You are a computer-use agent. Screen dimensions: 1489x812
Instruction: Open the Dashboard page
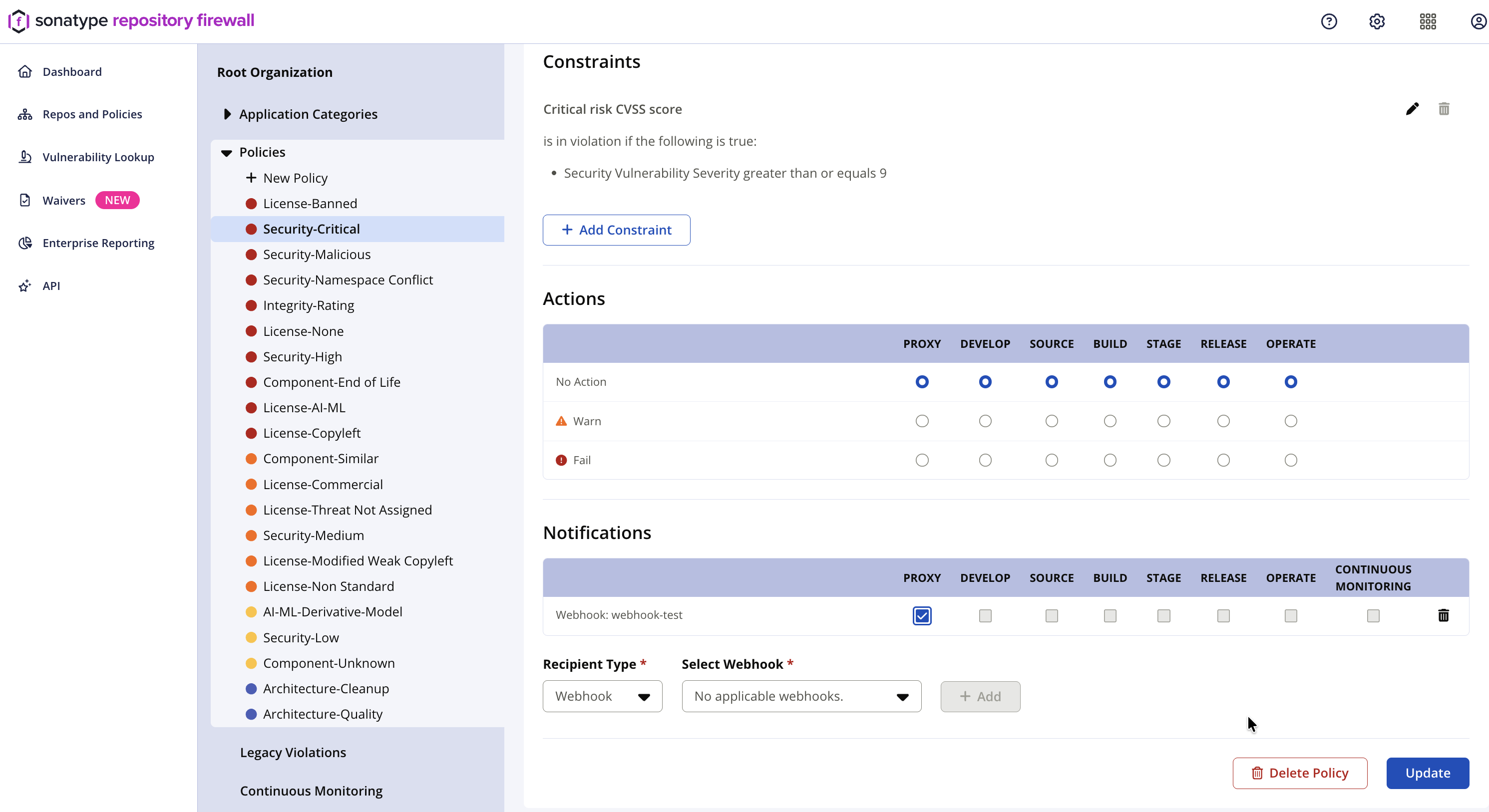(x=72, y=72)
